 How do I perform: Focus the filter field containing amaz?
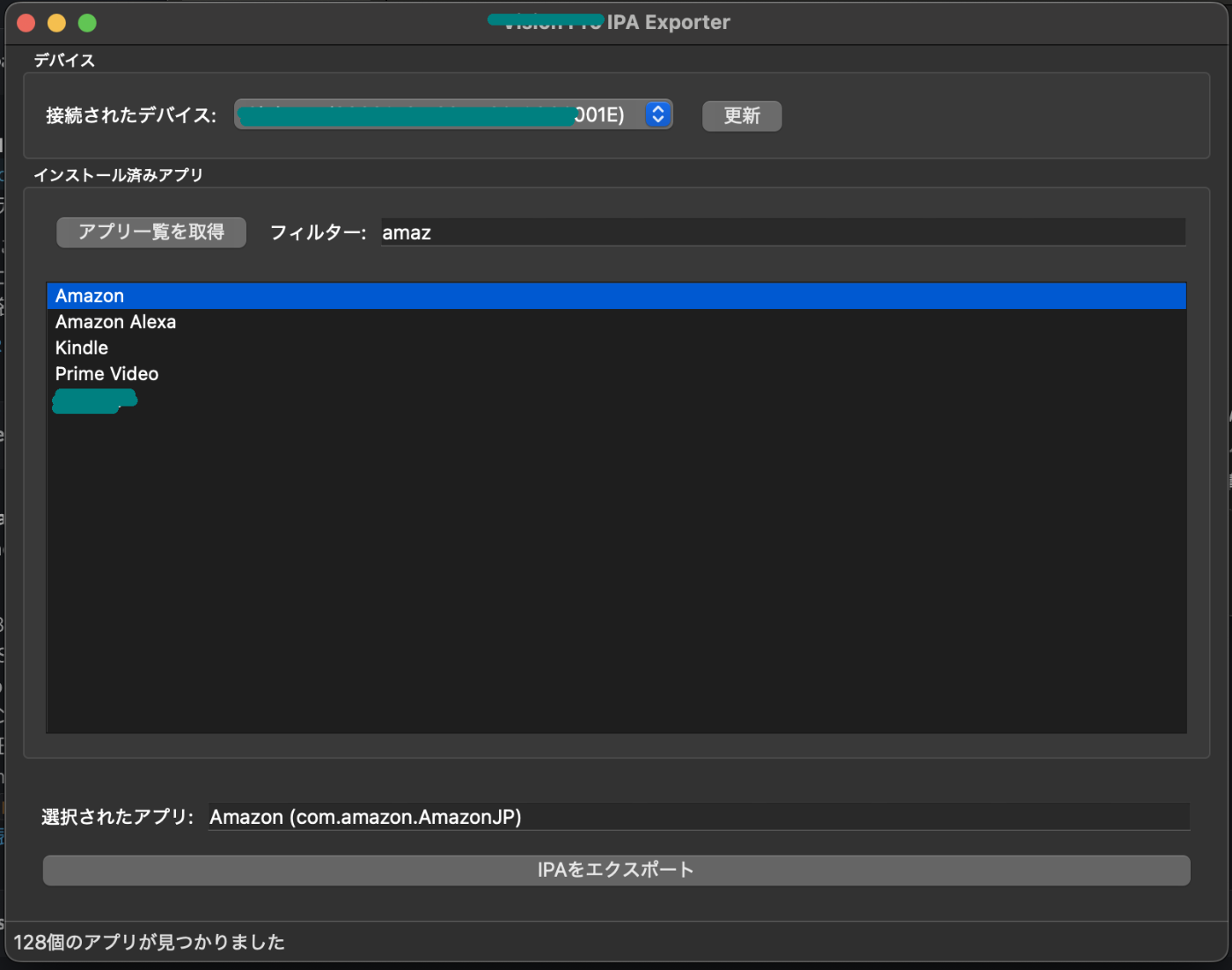[x=783, y=232]
